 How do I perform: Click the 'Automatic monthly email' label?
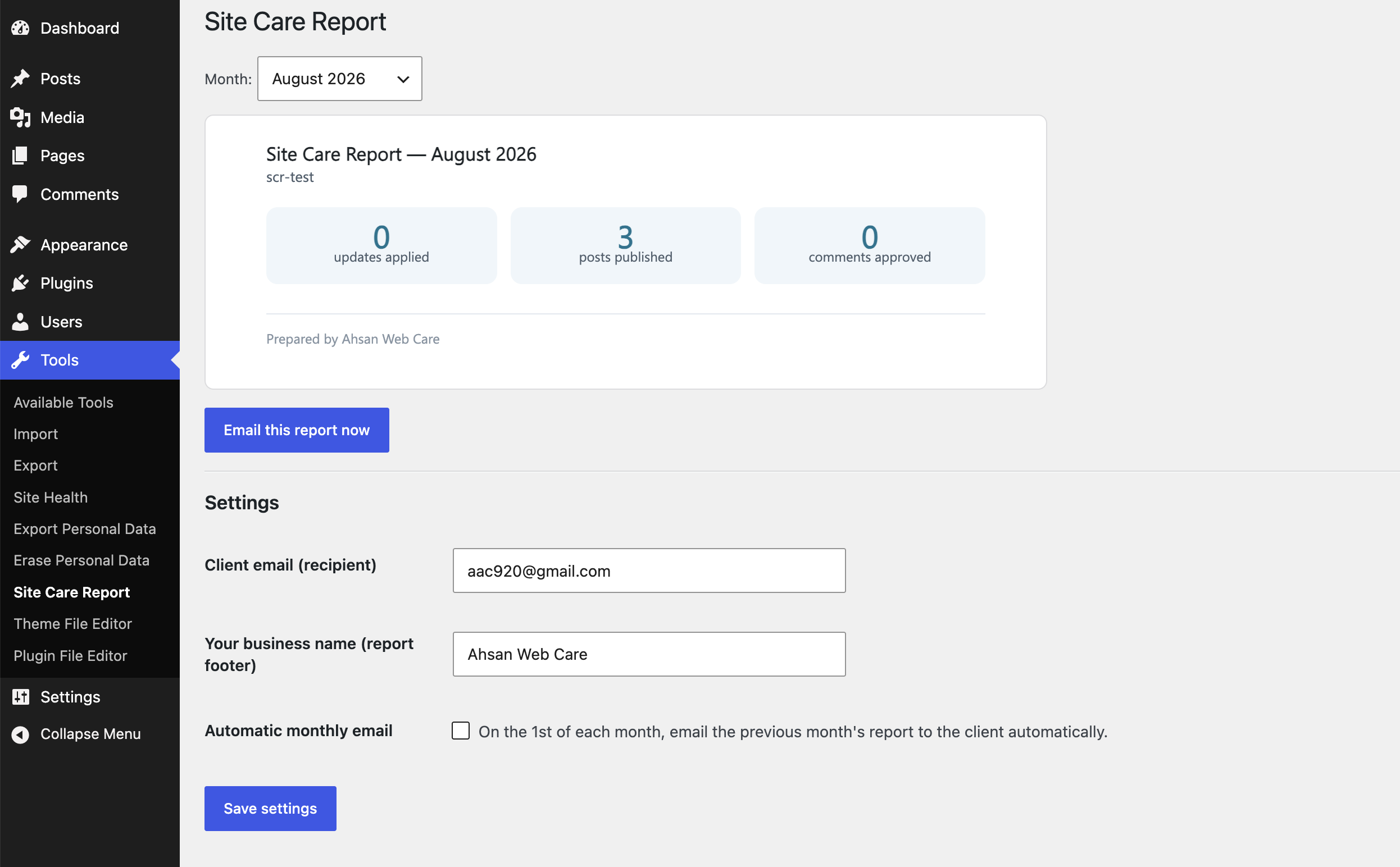[298, 731]
